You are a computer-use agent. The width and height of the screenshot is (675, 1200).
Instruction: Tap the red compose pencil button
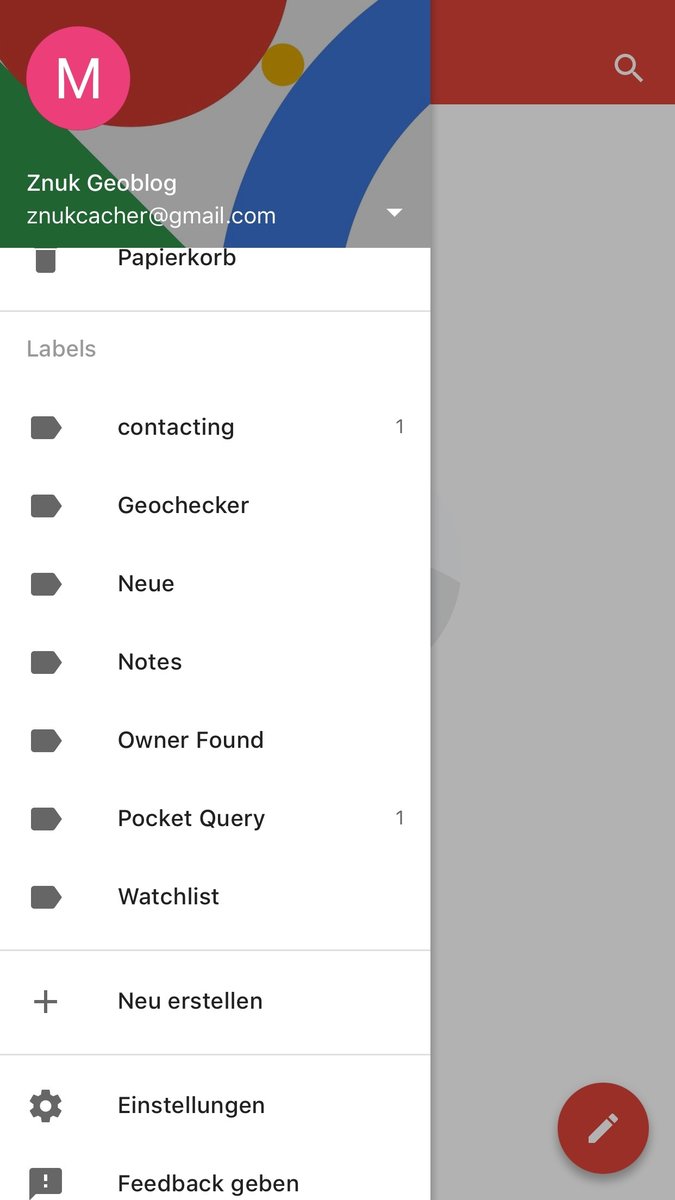point(603,1128)
